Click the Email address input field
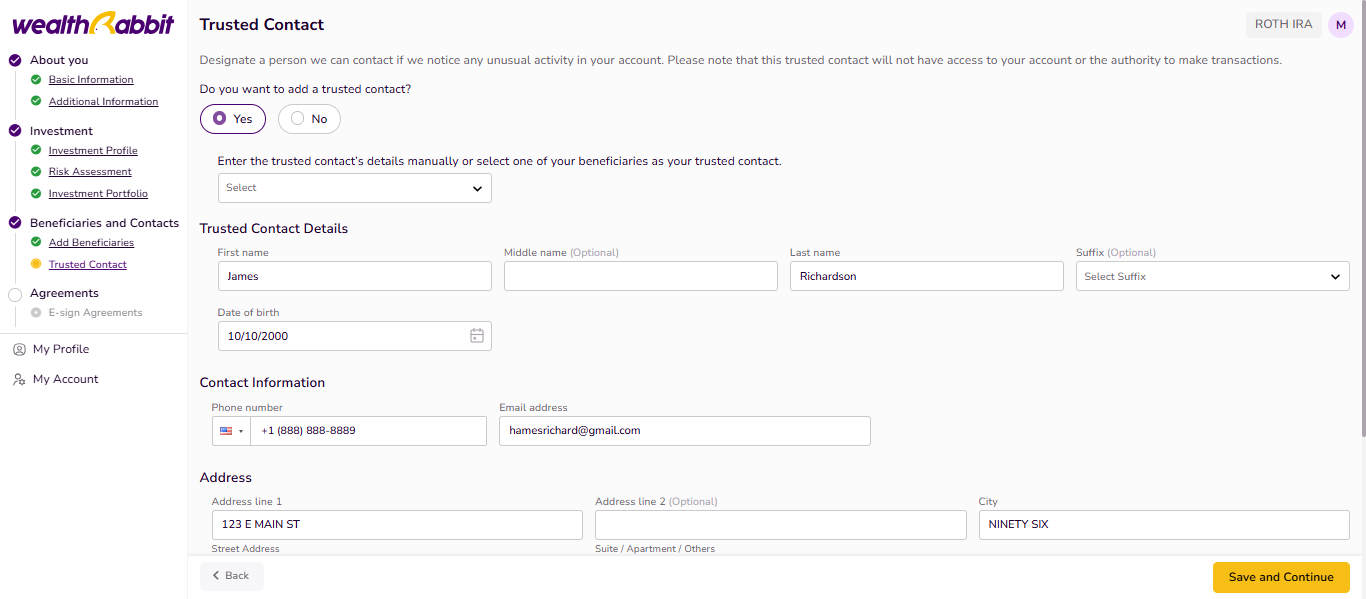 [684, 431]
